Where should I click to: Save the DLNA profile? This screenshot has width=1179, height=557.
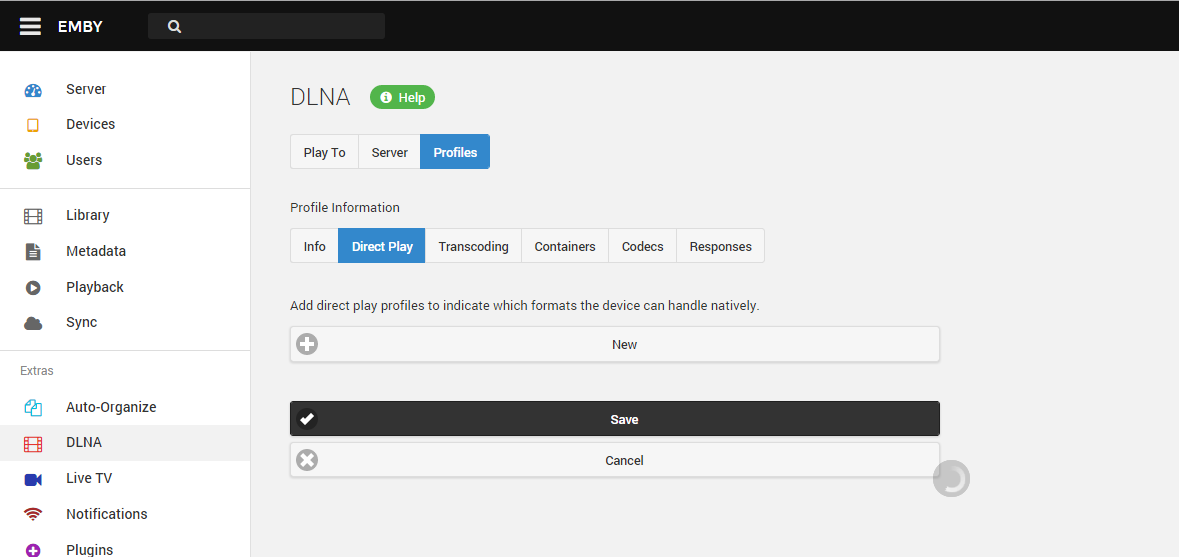click(615, 419)
